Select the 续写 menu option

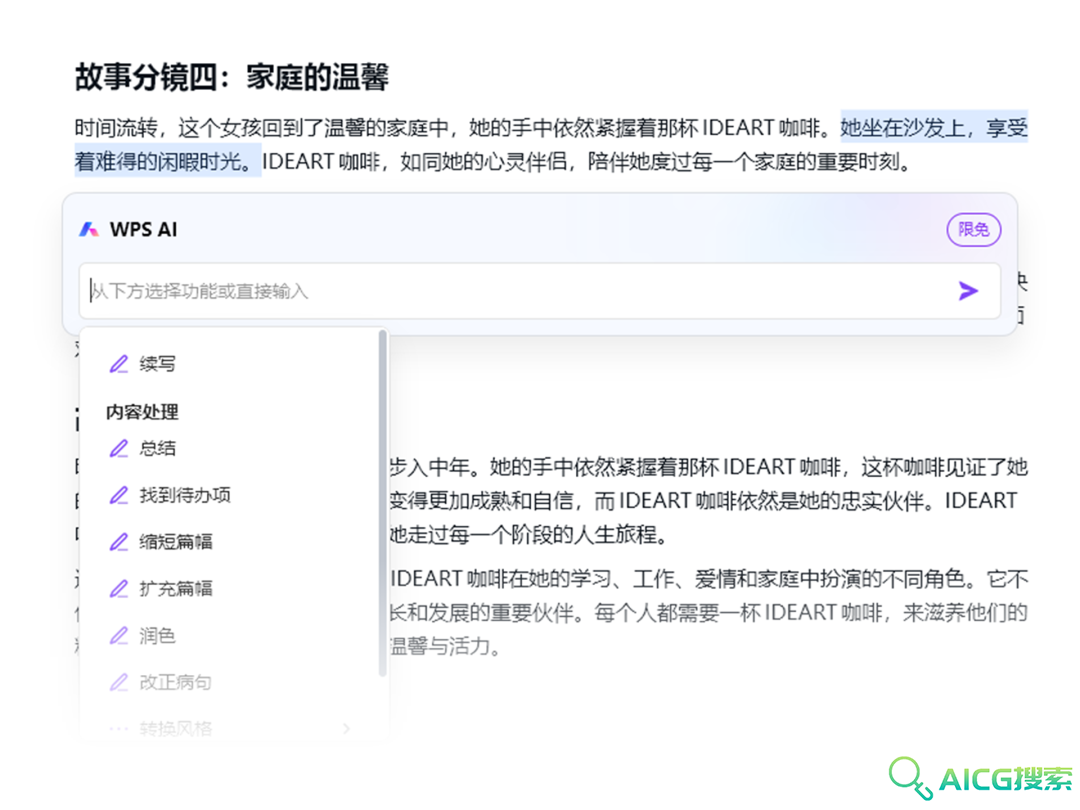tap(157, 364)
